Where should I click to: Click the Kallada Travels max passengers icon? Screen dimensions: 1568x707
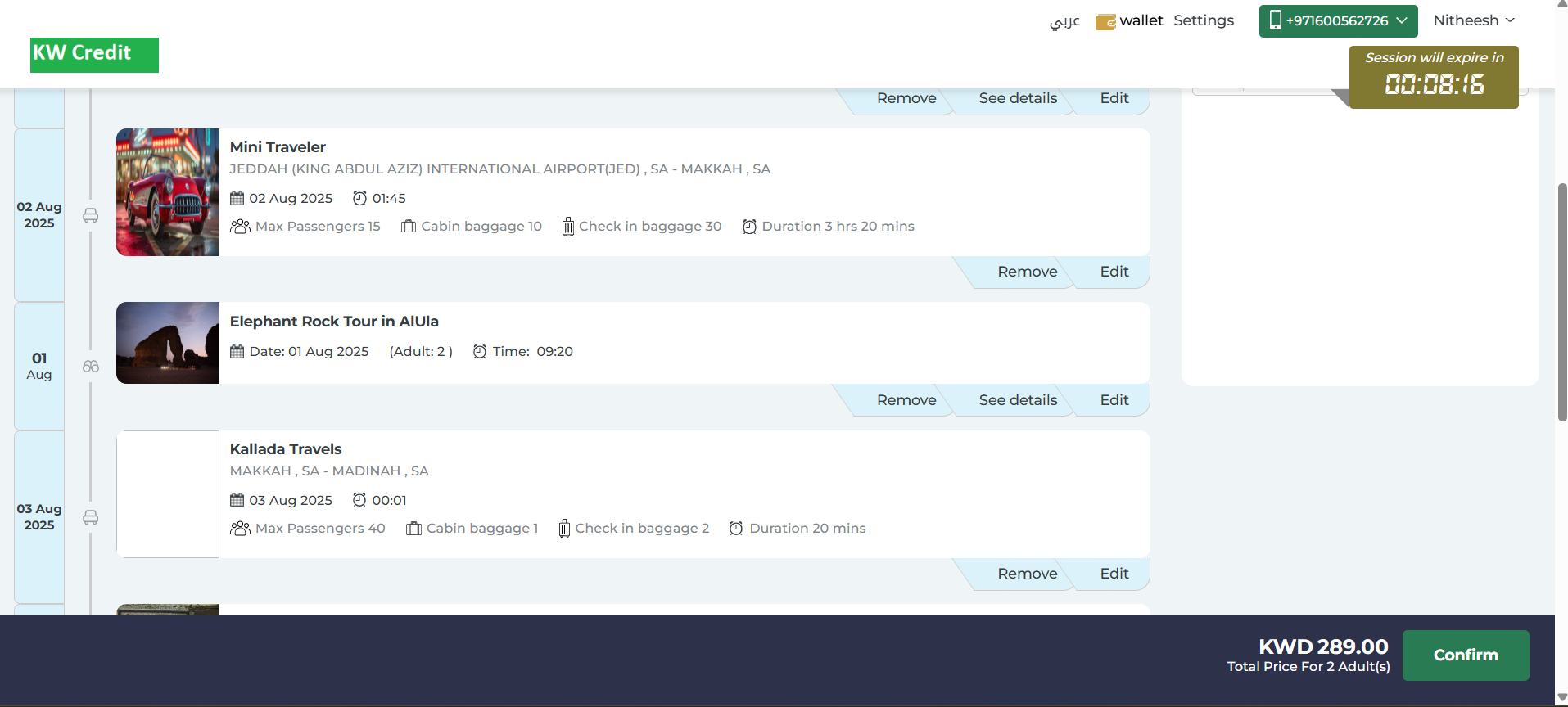(x=240, y=529)
